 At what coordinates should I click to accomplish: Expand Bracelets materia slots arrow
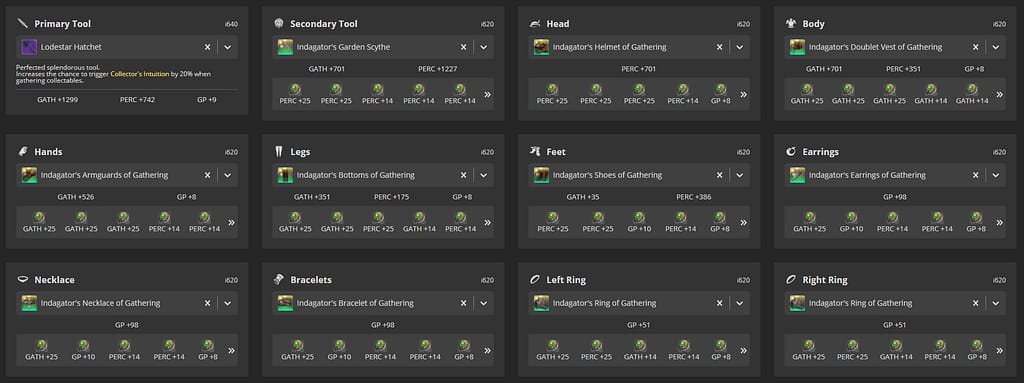487,350
